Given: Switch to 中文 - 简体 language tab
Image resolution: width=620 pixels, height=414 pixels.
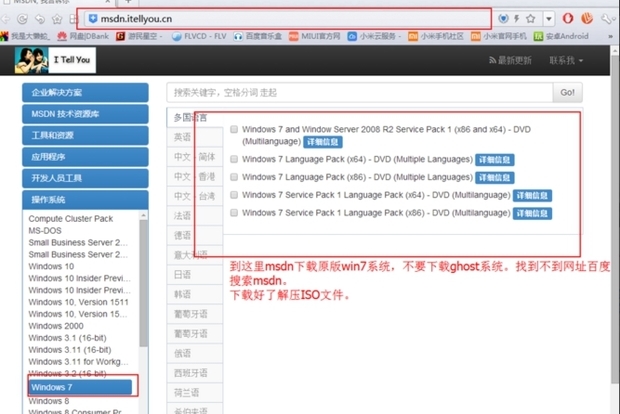Looking at the screenshot, I should click(195, 157).
